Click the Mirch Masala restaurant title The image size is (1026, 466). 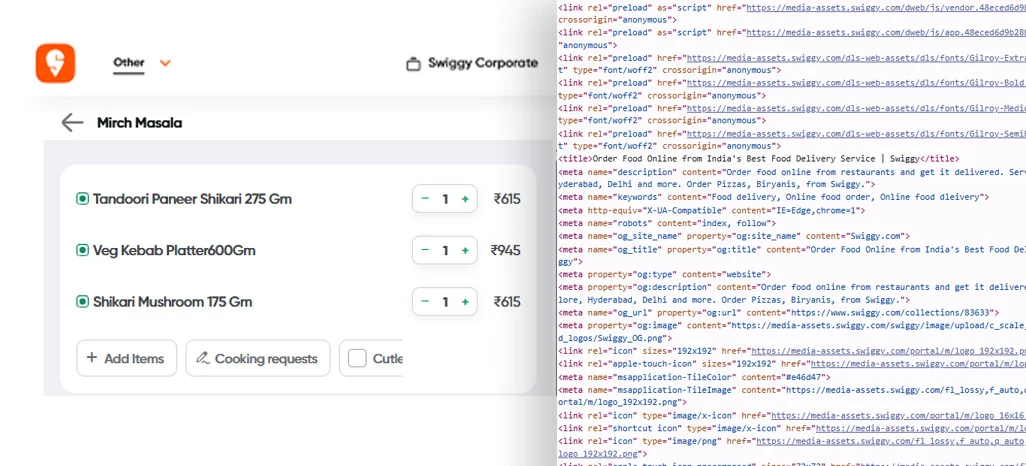click(139, 122)
